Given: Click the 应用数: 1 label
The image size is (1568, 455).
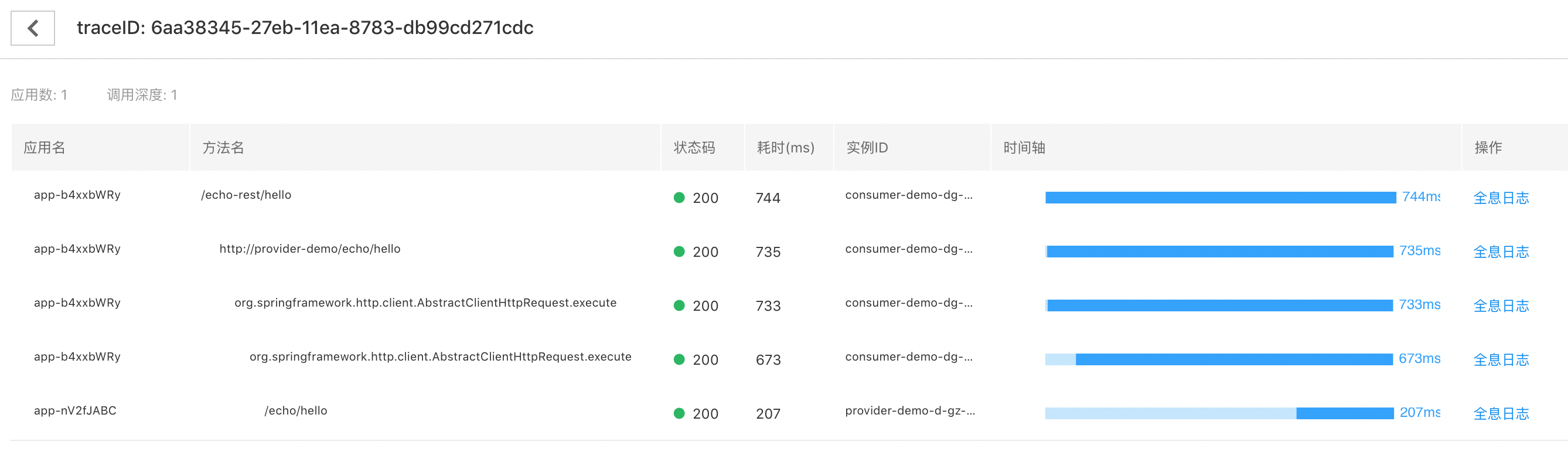Looking at the screenshot, I should 39,95.
